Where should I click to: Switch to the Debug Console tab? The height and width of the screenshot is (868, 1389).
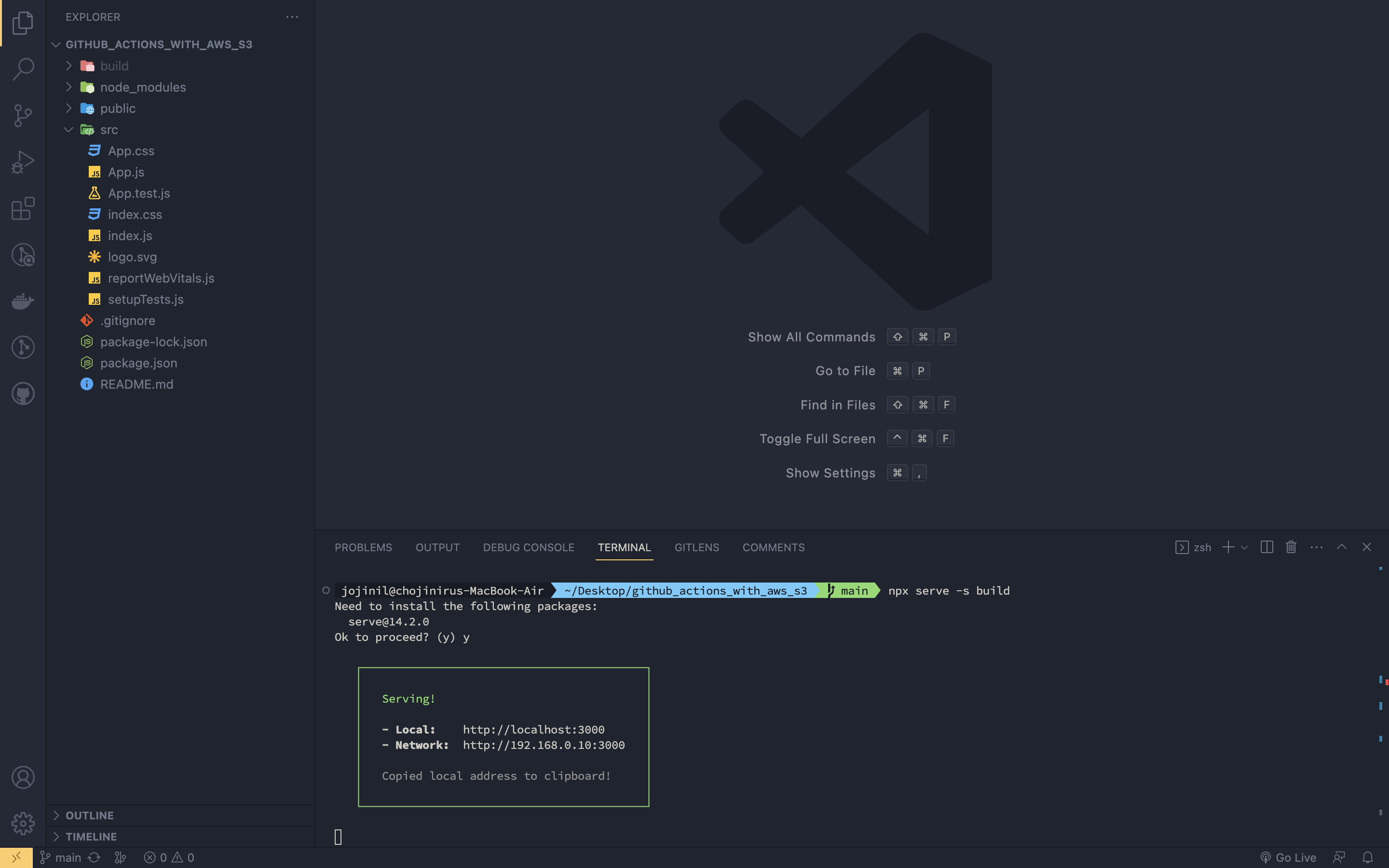pyautogui.click(x=529, y=548)
